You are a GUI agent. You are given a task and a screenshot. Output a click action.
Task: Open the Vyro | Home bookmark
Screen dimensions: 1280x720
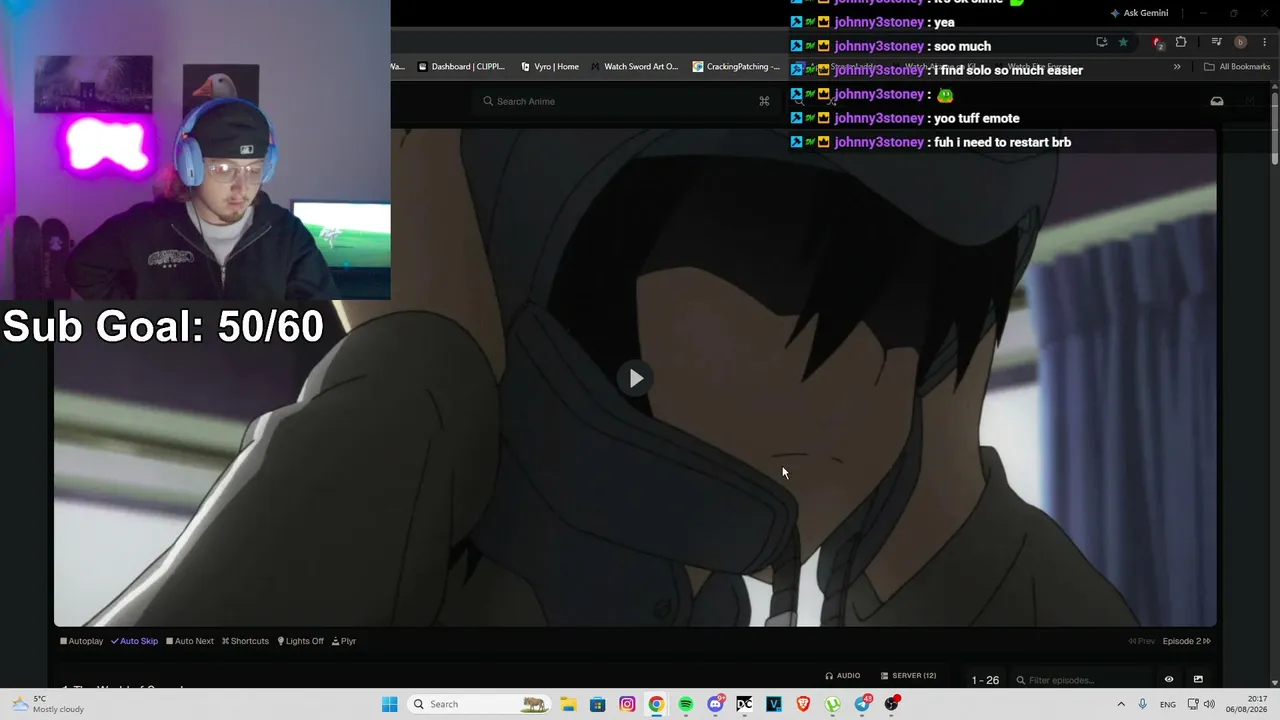click(x=550, y=67)
